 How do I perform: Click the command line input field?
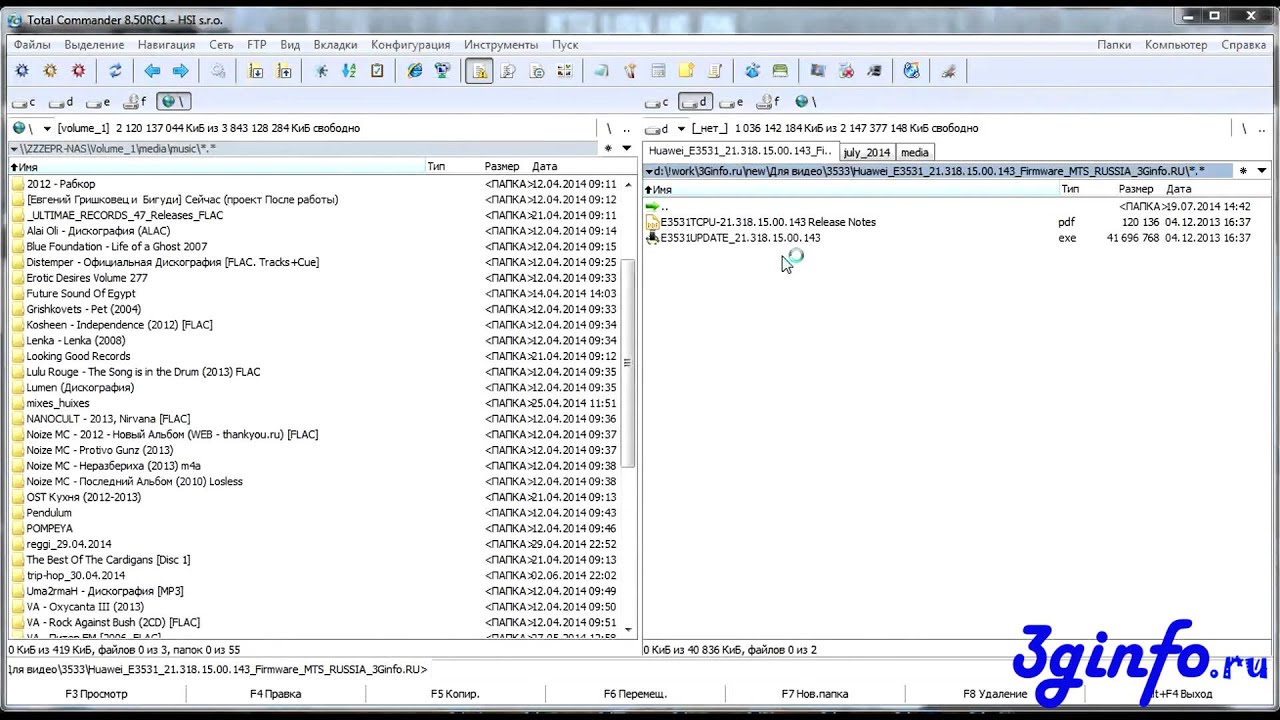[x=850, y=670]
